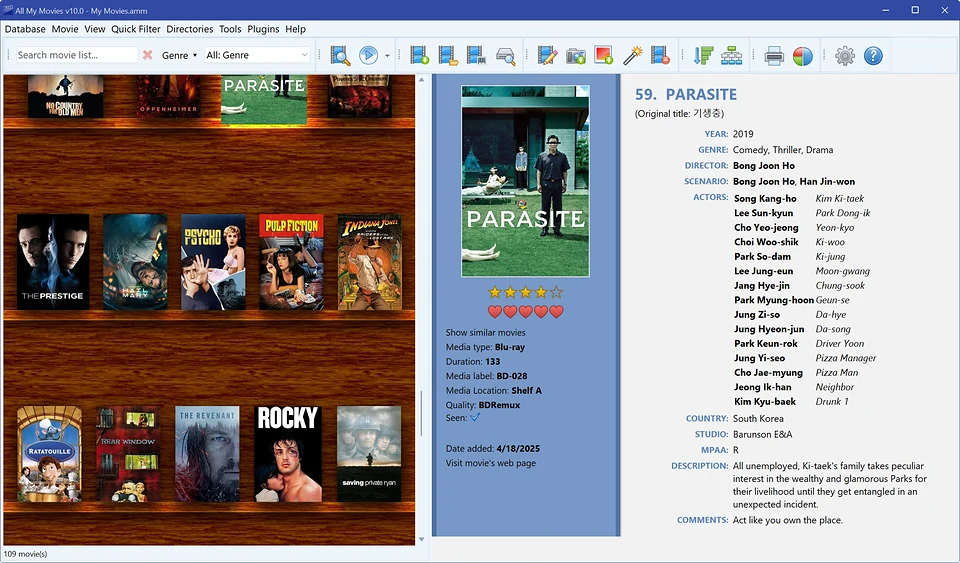Viewport: 960px width, 563px height.
Task: Click in the Search movie list field
Action: [x=77, y=55]
